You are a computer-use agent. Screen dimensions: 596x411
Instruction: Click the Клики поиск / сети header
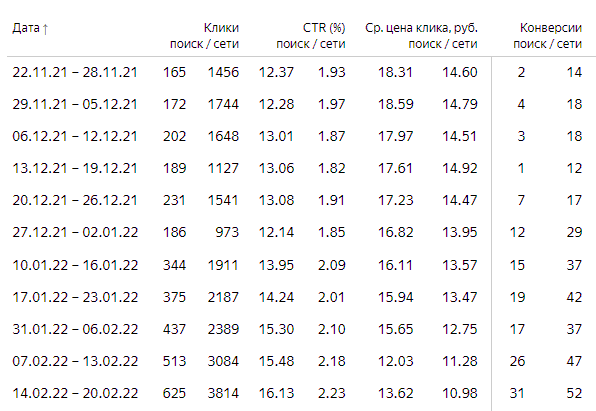204,36
